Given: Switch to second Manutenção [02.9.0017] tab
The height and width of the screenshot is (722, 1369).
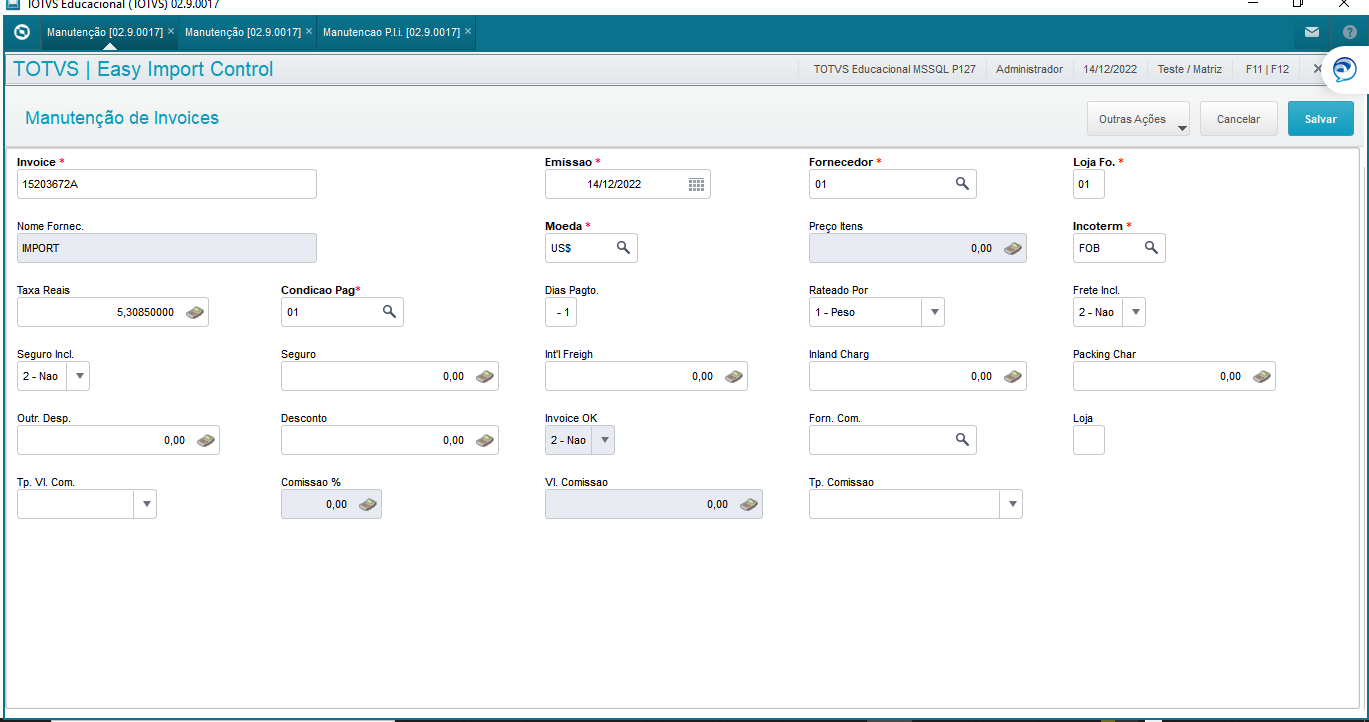Looking at the screenshot, I should (243, 32).
